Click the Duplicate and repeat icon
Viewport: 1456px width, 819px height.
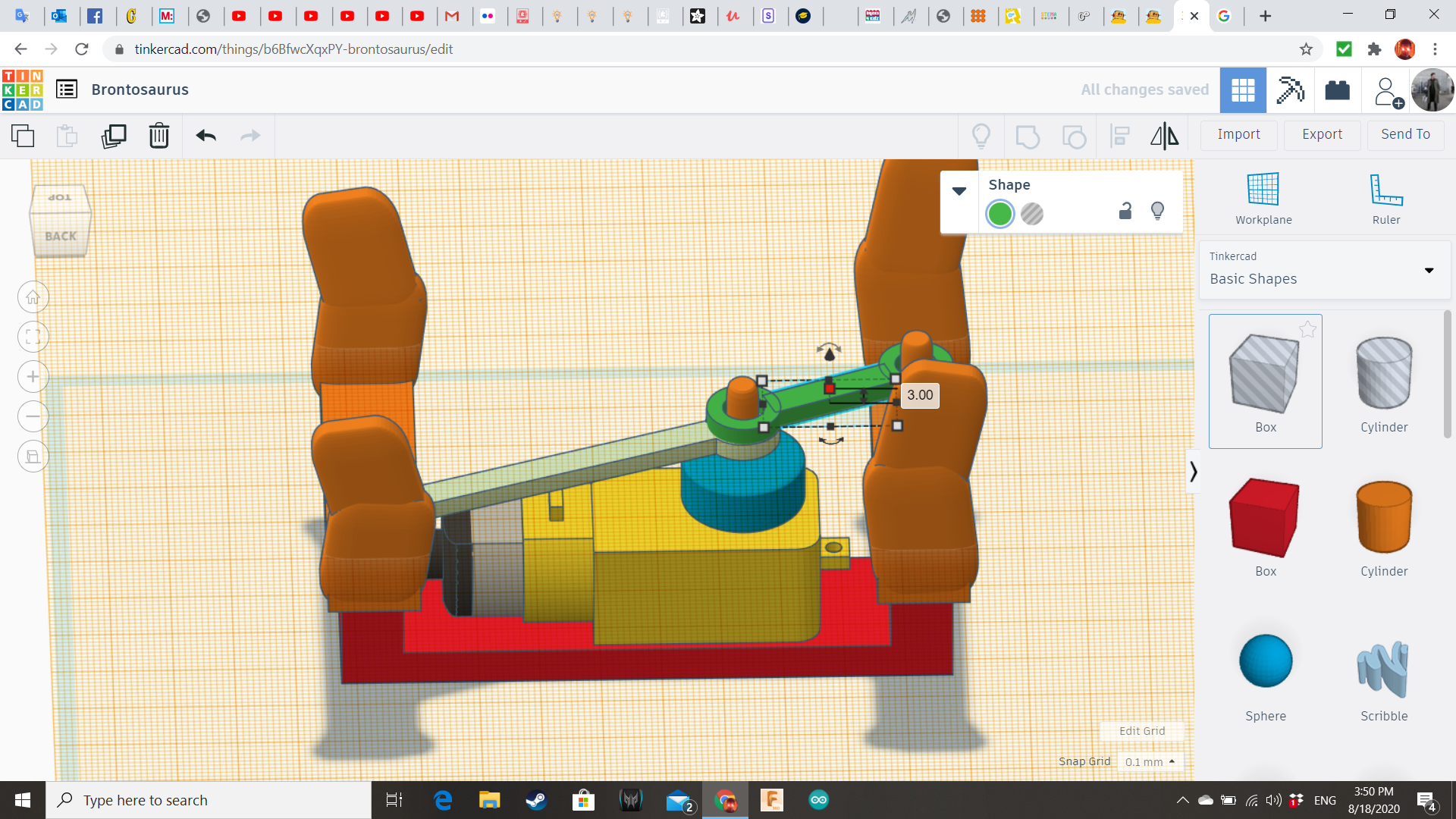114,136
